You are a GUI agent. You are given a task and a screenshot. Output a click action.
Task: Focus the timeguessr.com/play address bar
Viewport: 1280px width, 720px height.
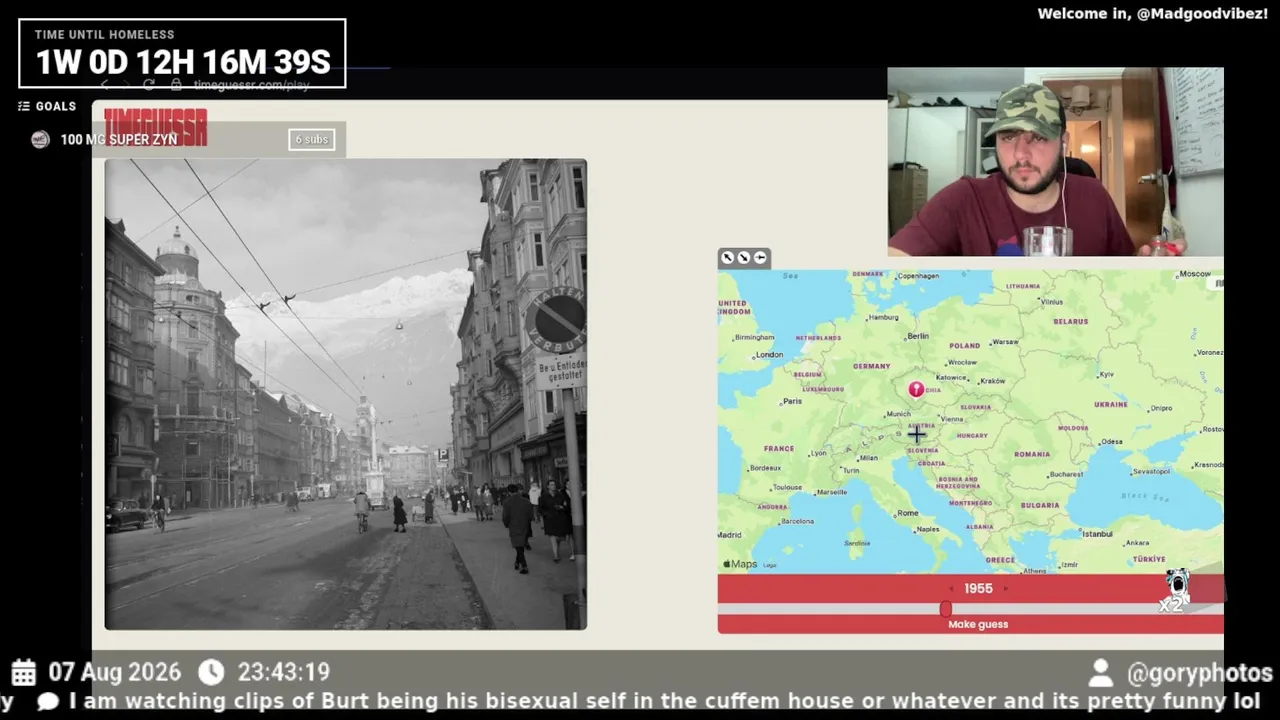[x=252, y=85]
